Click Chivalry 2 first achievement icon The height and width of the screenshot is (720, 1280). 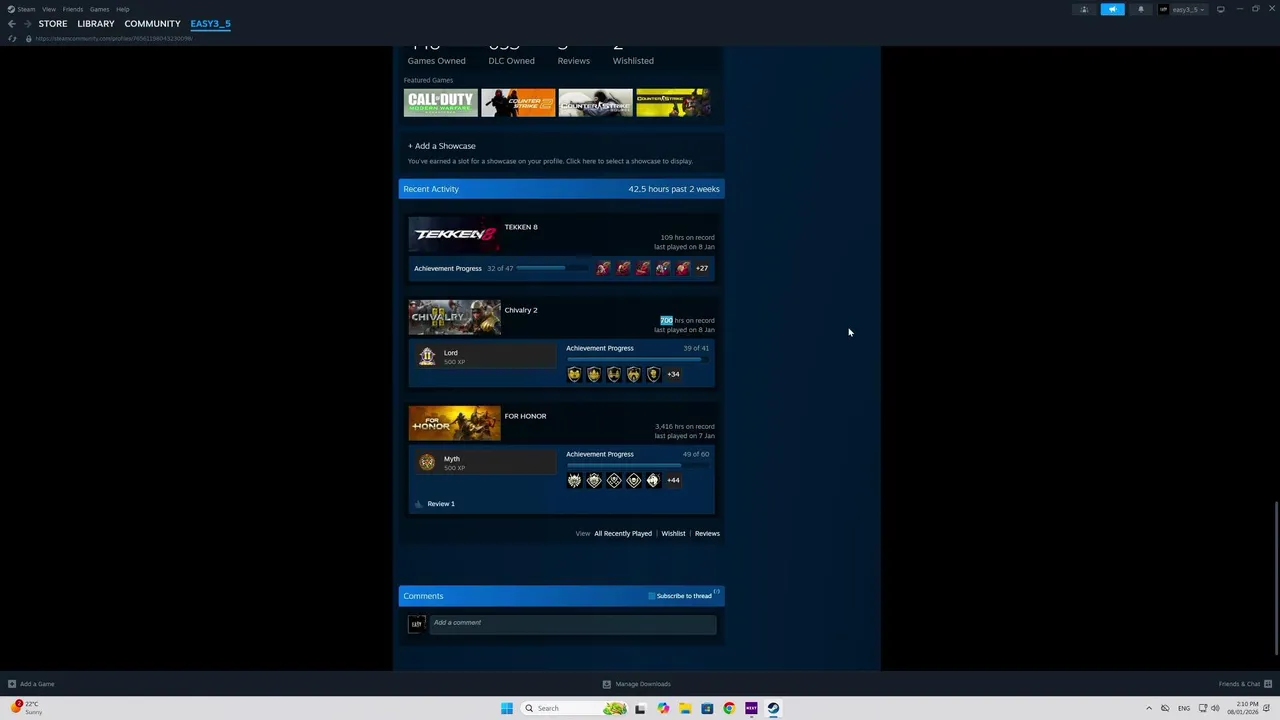pos(574,374)
